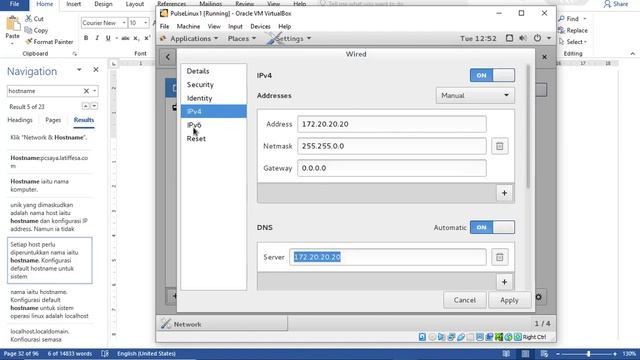
Task: Open the VirtualBox Devices menu
Action: coord(260,26)
